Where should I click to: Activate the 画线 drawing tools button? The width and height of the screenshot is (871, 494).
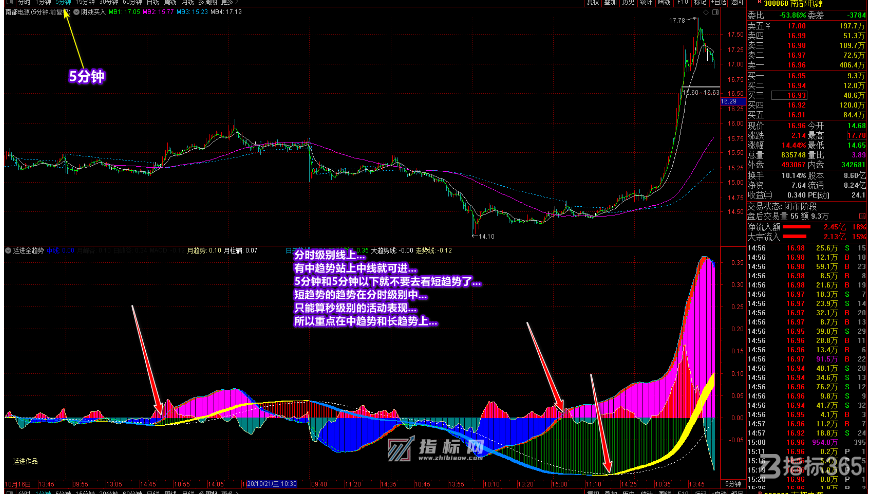[x=664, y=3]
